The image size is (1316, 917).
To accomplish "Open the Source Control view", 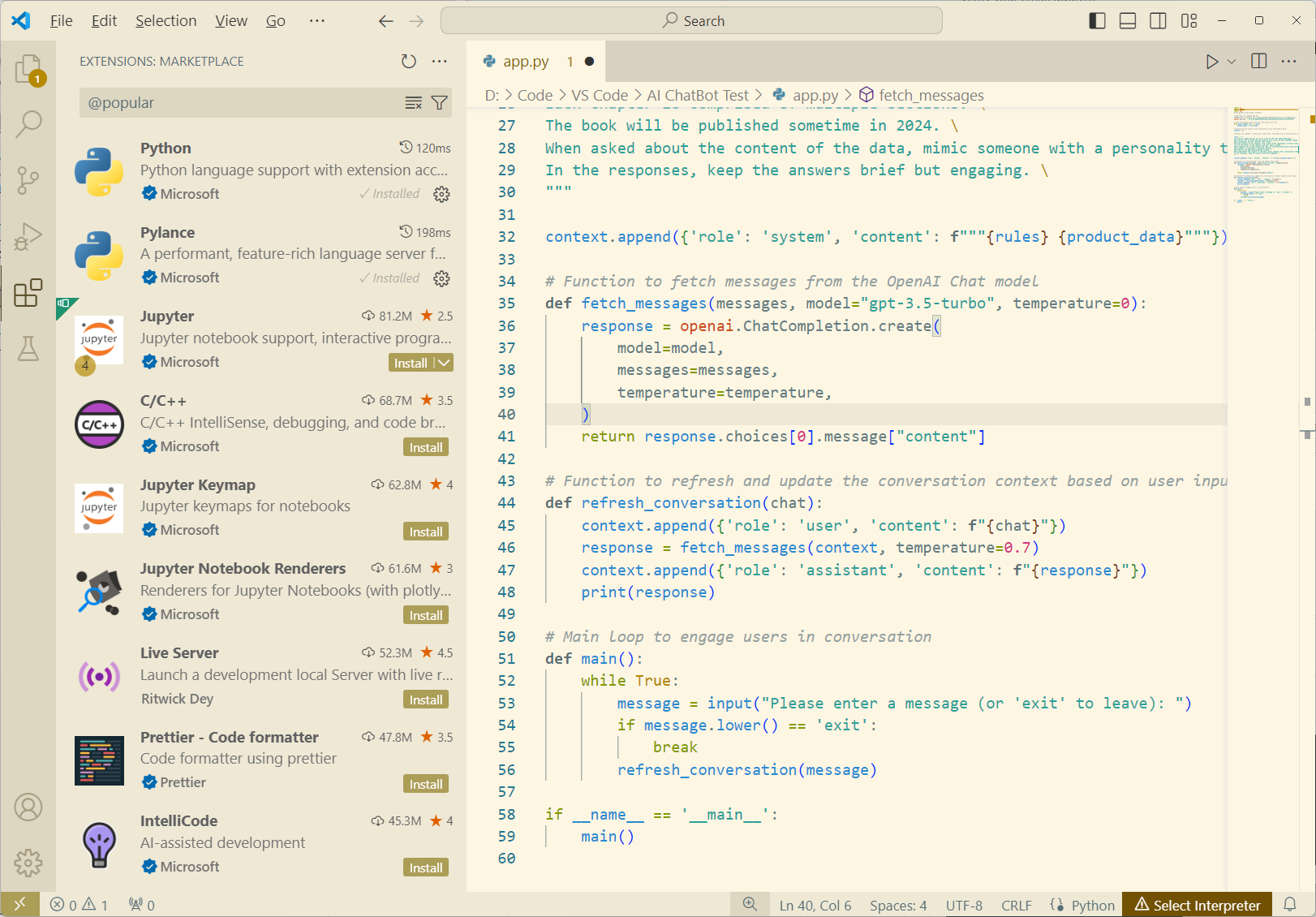I will point(28,179).
